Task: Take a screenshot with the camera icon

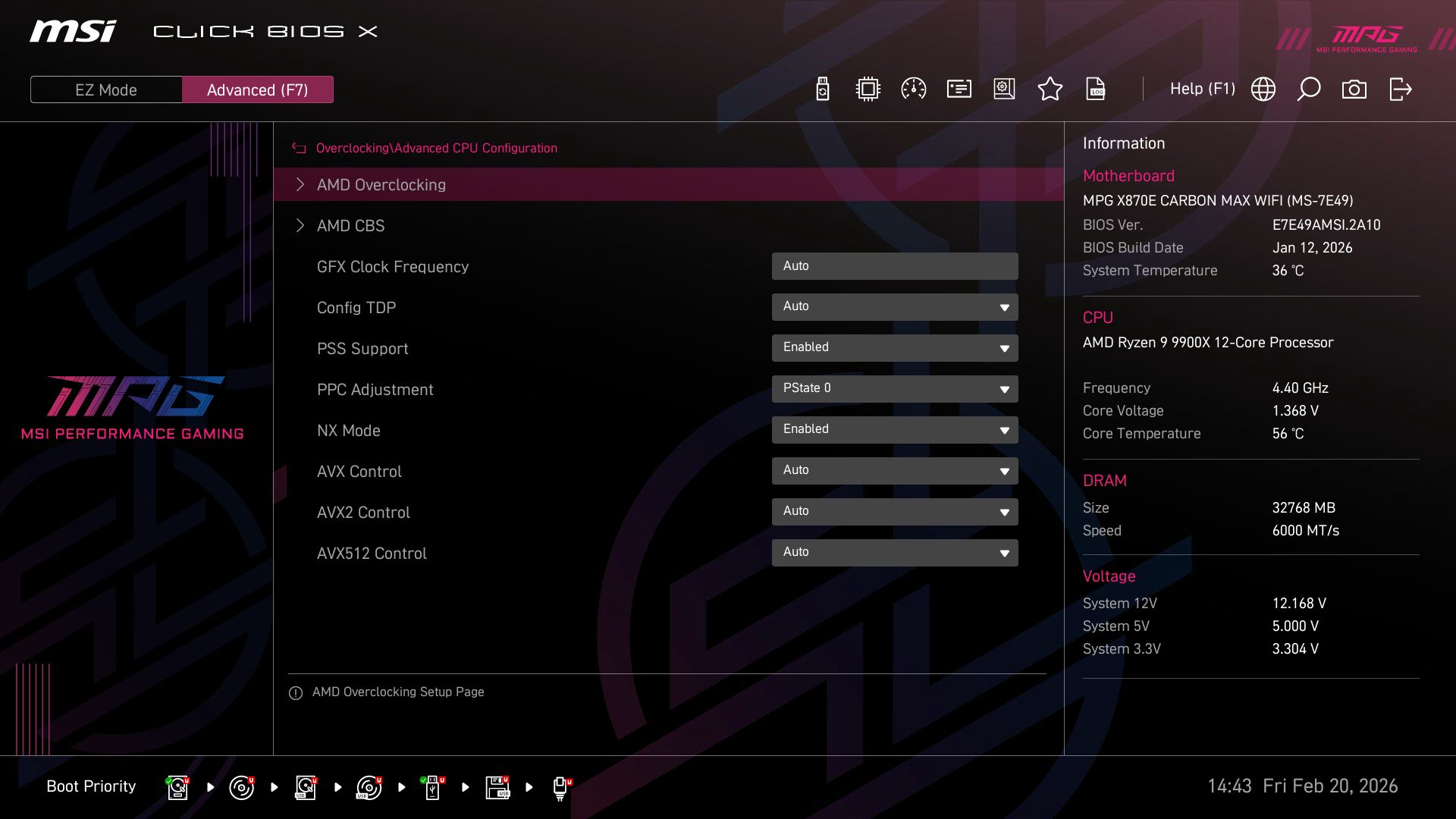Action: point(1354,89)
